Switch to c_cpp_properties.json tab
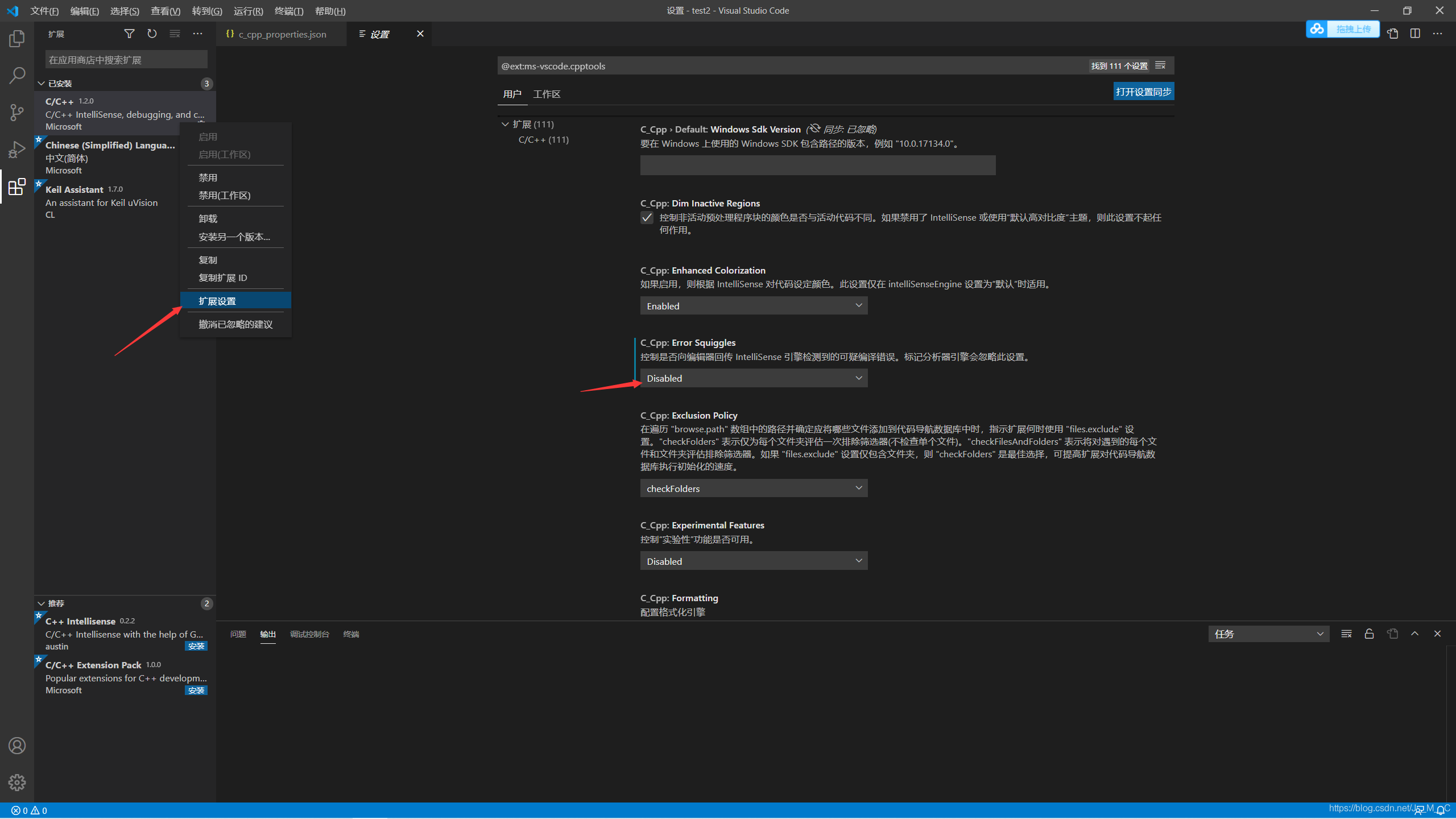The width and height of the screenshot is (1456, 819). click(x=282, y=34)
